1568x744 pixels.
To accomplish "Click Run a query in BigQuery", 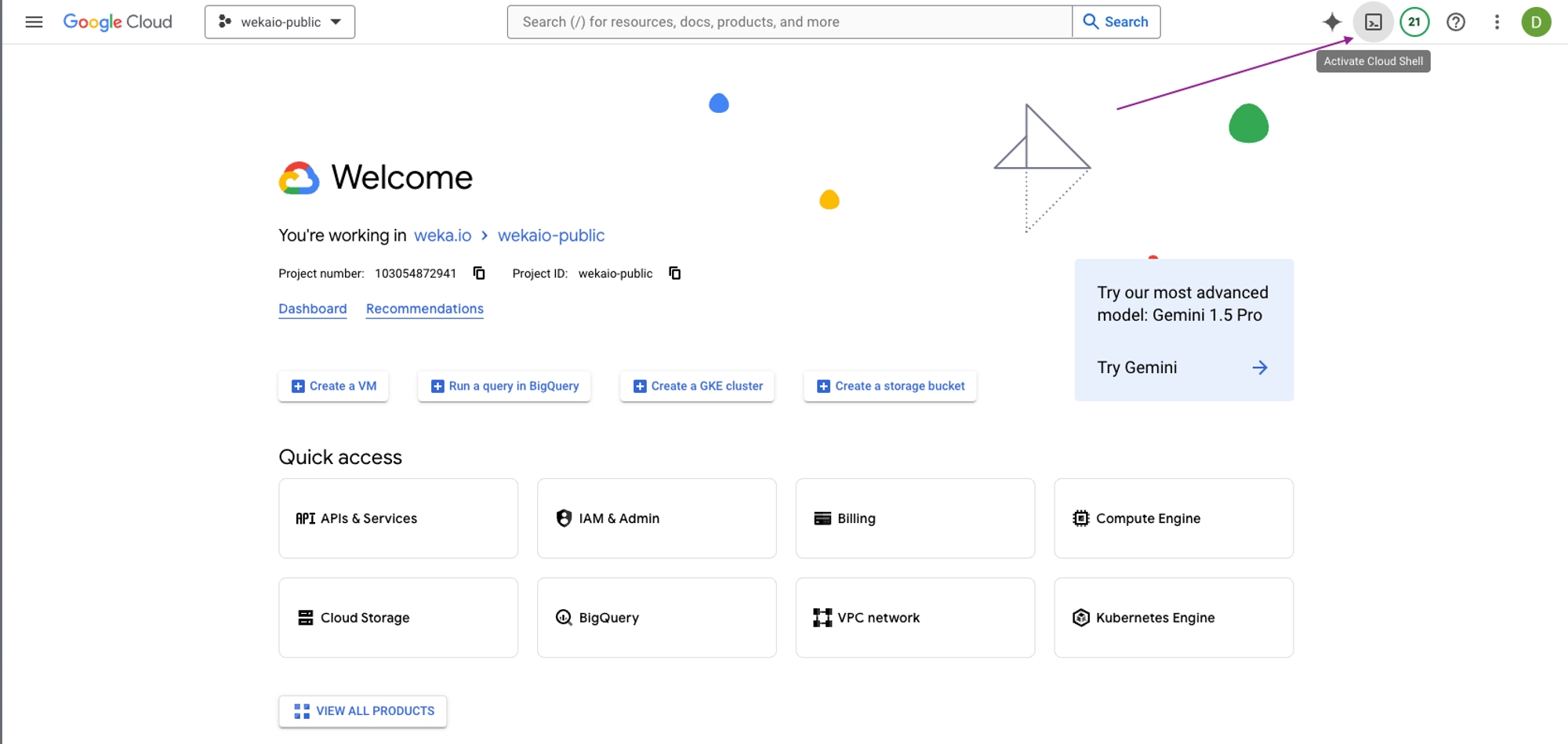I will point(504,386).
